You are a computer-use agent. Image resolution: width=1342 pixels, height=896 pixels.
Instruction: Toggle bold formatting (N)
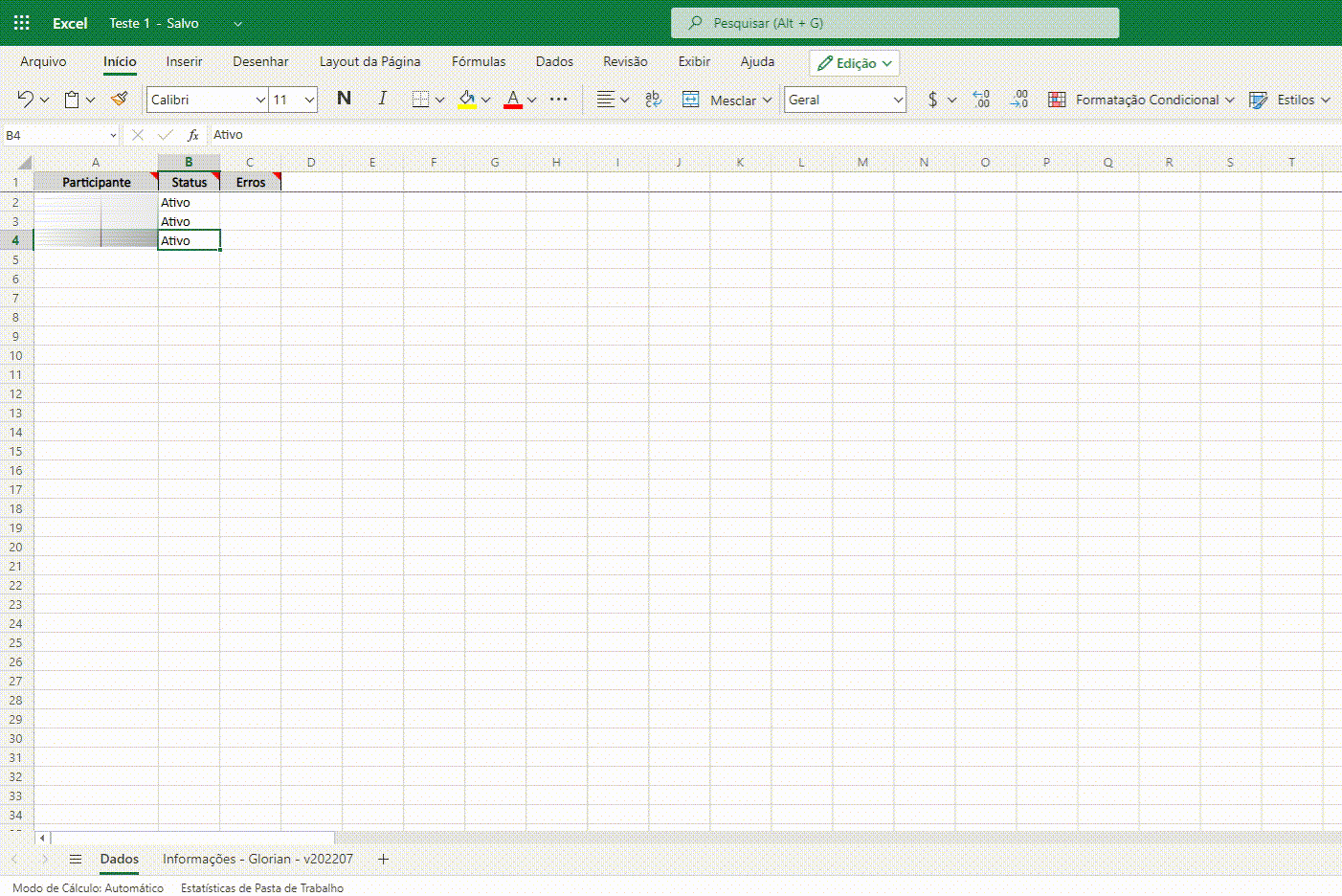coord(344,99)
